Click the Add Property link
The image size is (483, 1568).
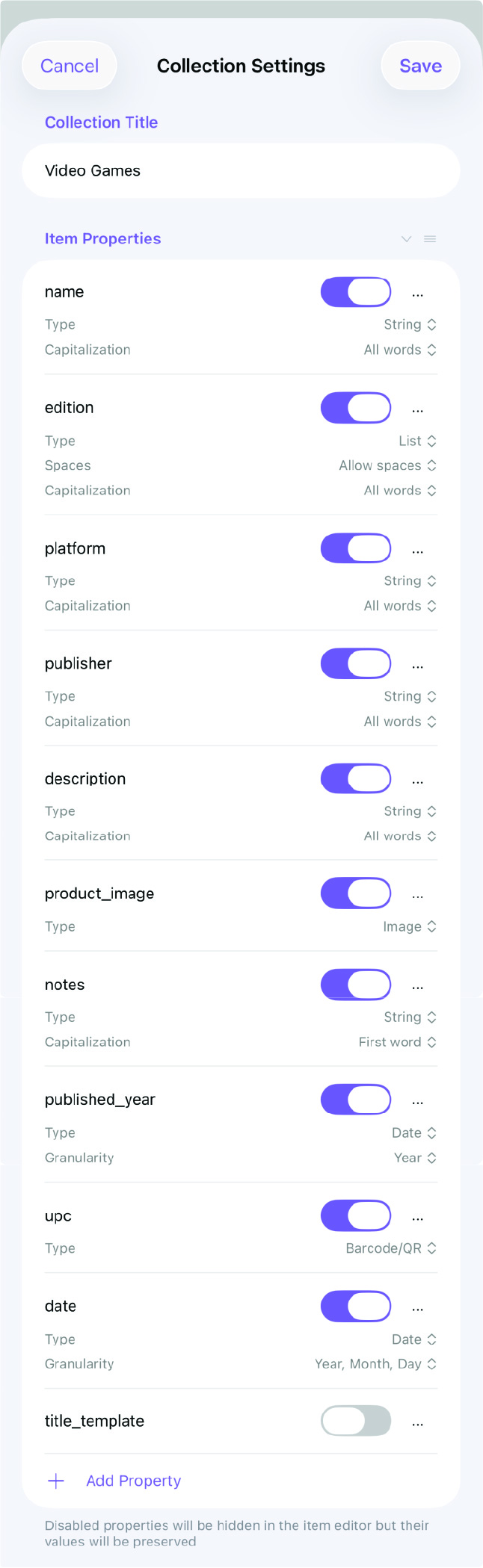click(133, 1481)
